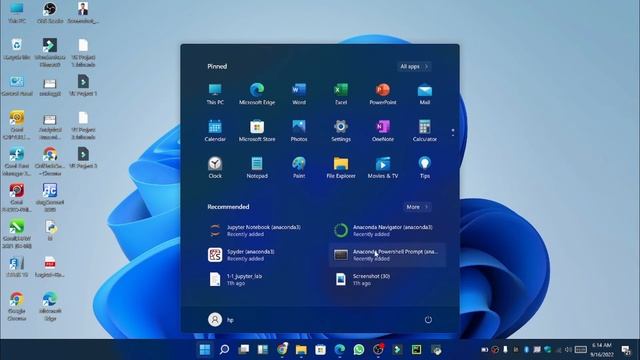Launch OneNote from the pinned apps
This screenshot has height=360, width=640.
tap(383, 131)
